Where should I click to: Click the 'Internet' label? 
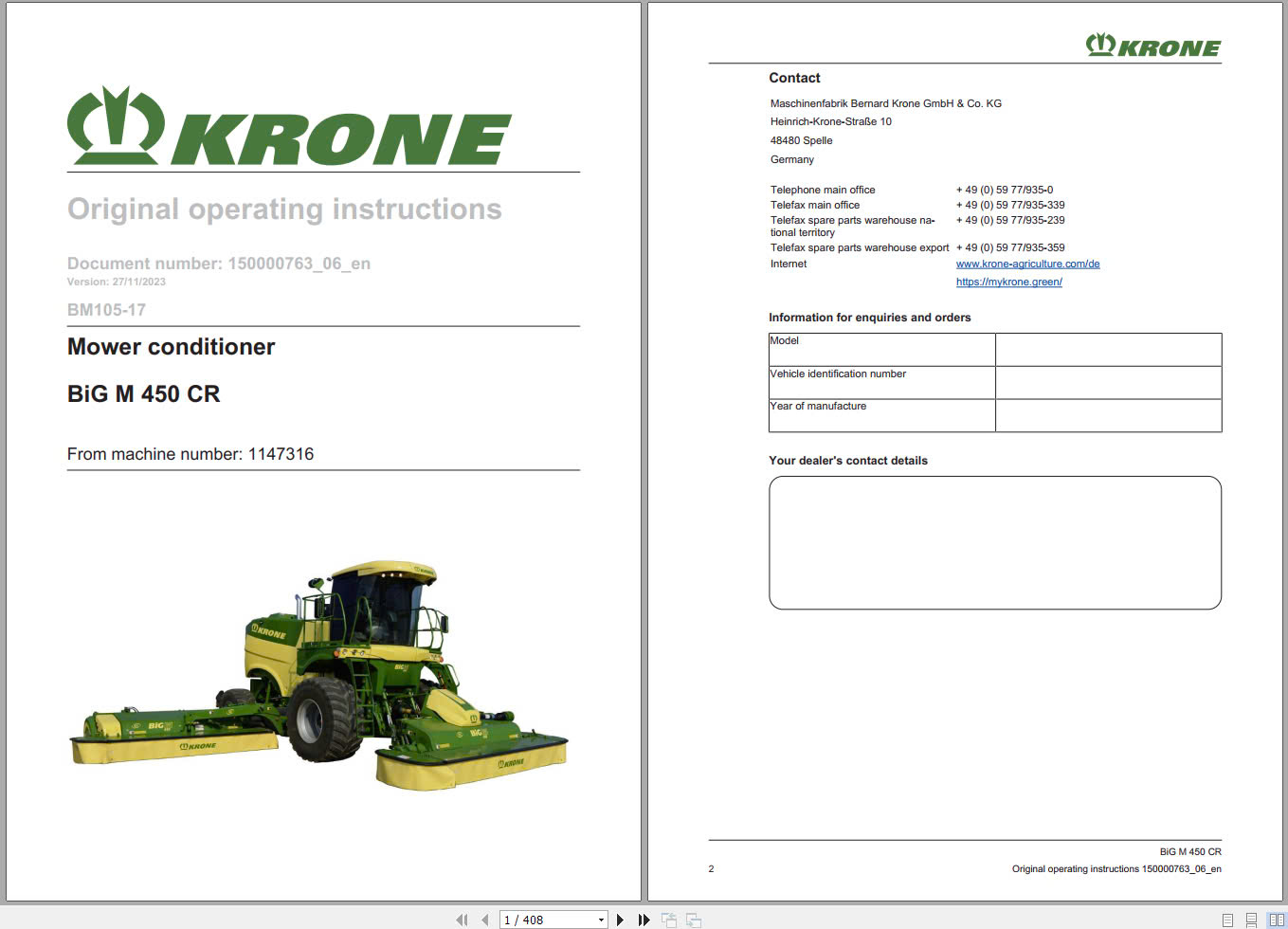(789, 264)
